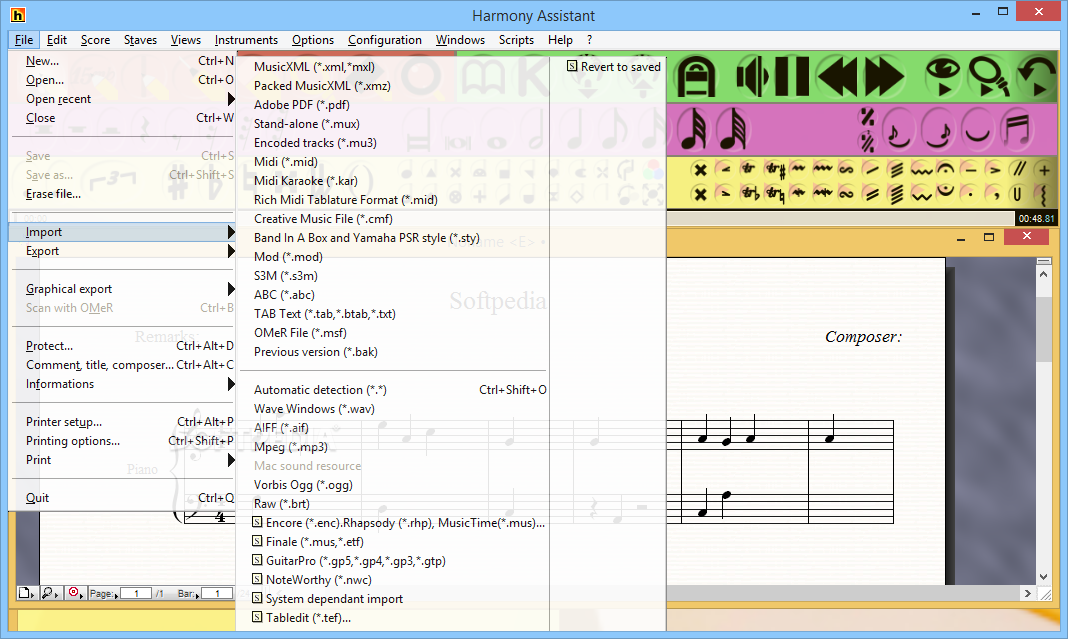Viewport: 1068px width, 639px height.
Task: Select the accent greater-than symbol
Action: (994, 170)
